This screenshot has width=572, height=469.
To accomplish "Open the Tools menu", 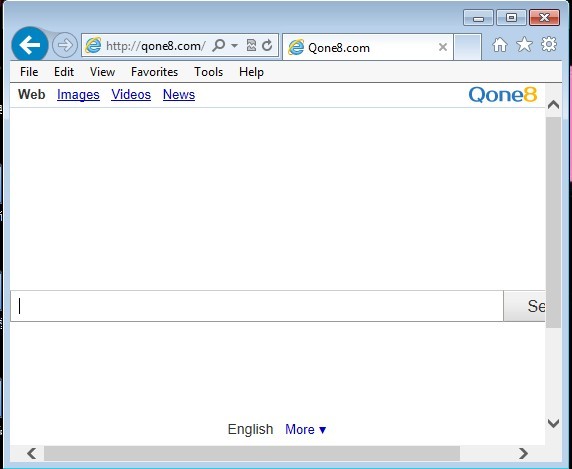I will [x=208, y=72].
